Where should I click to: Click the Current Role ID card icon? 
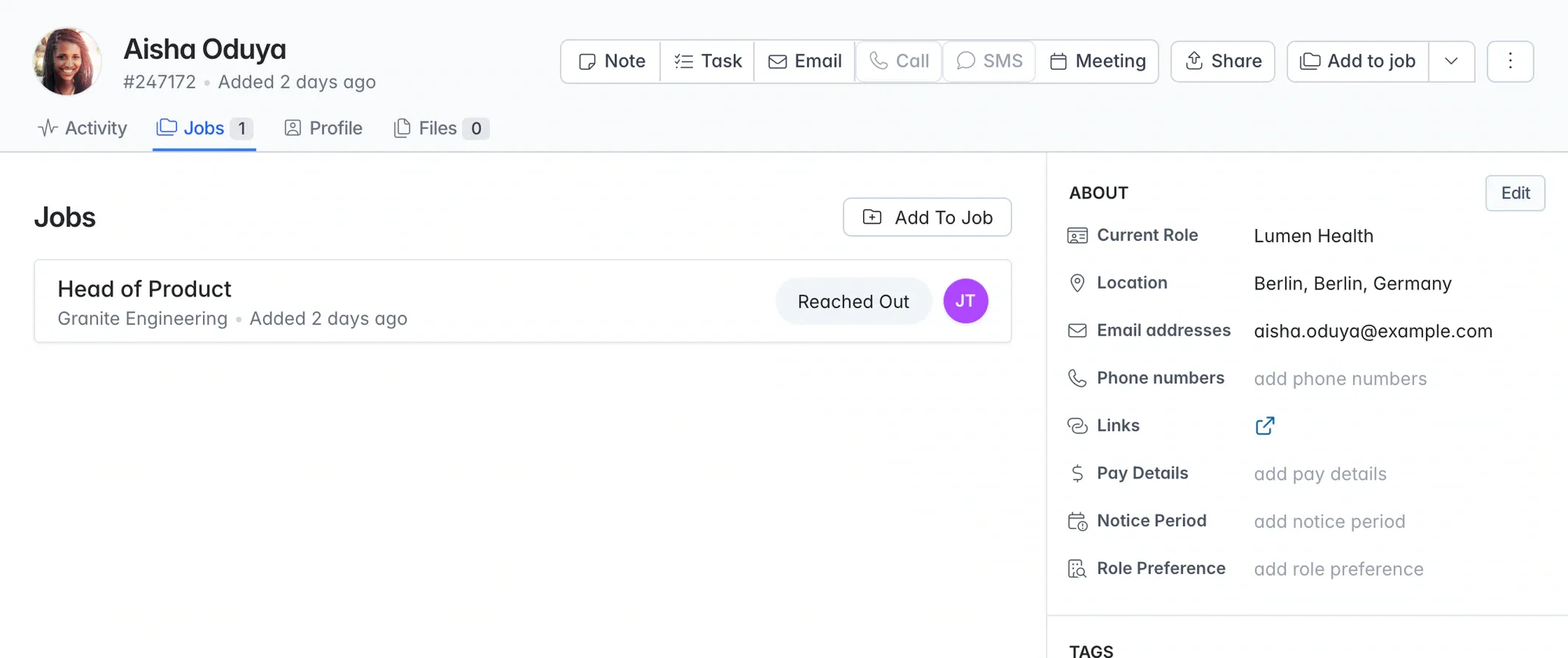tap(1078, 235)
